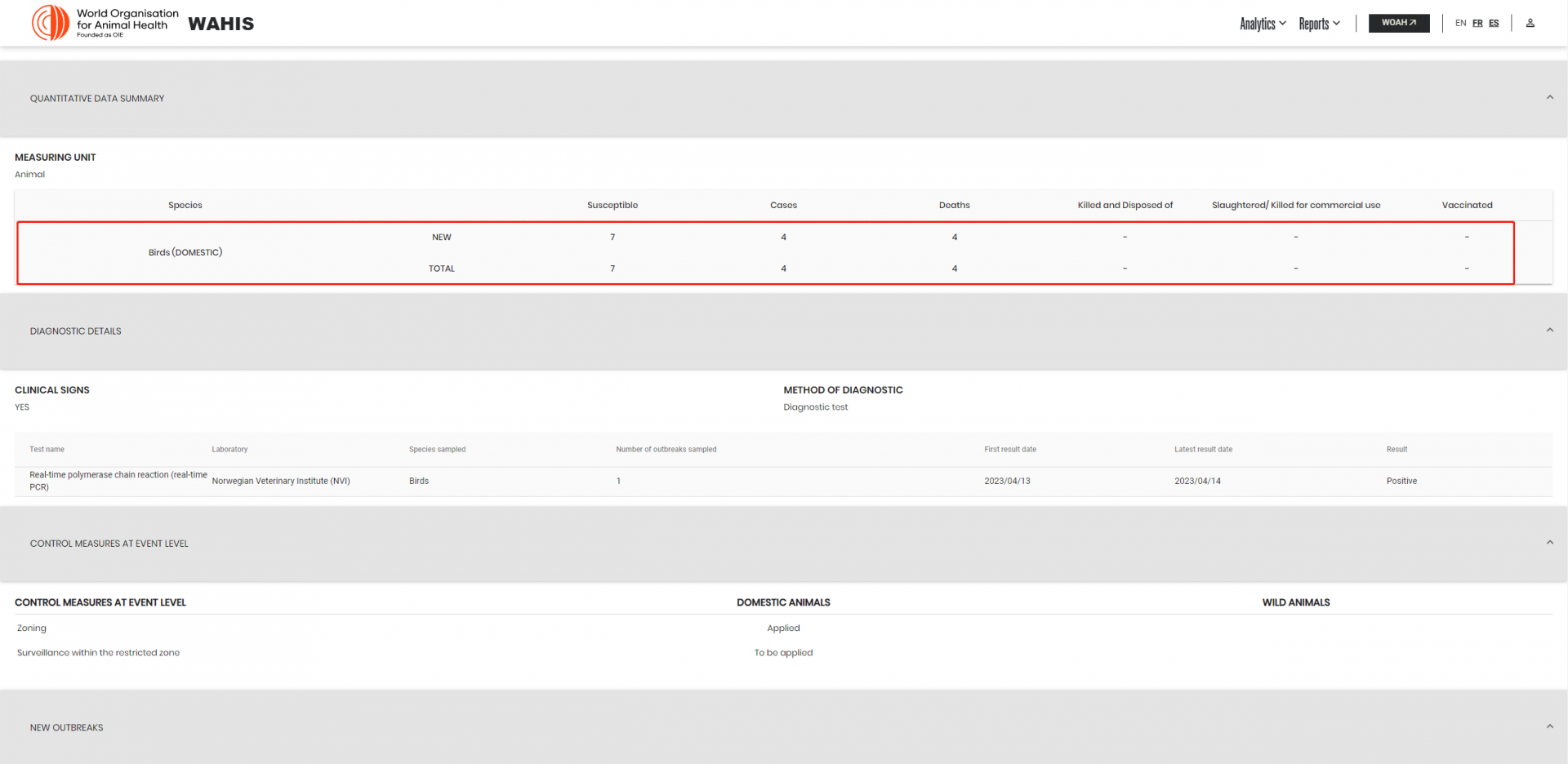Image resolution: width=1568 pixels, height=764 pixels.
Task: Click the Birds (DOMESTIC) species row
Action: [765, 252]
